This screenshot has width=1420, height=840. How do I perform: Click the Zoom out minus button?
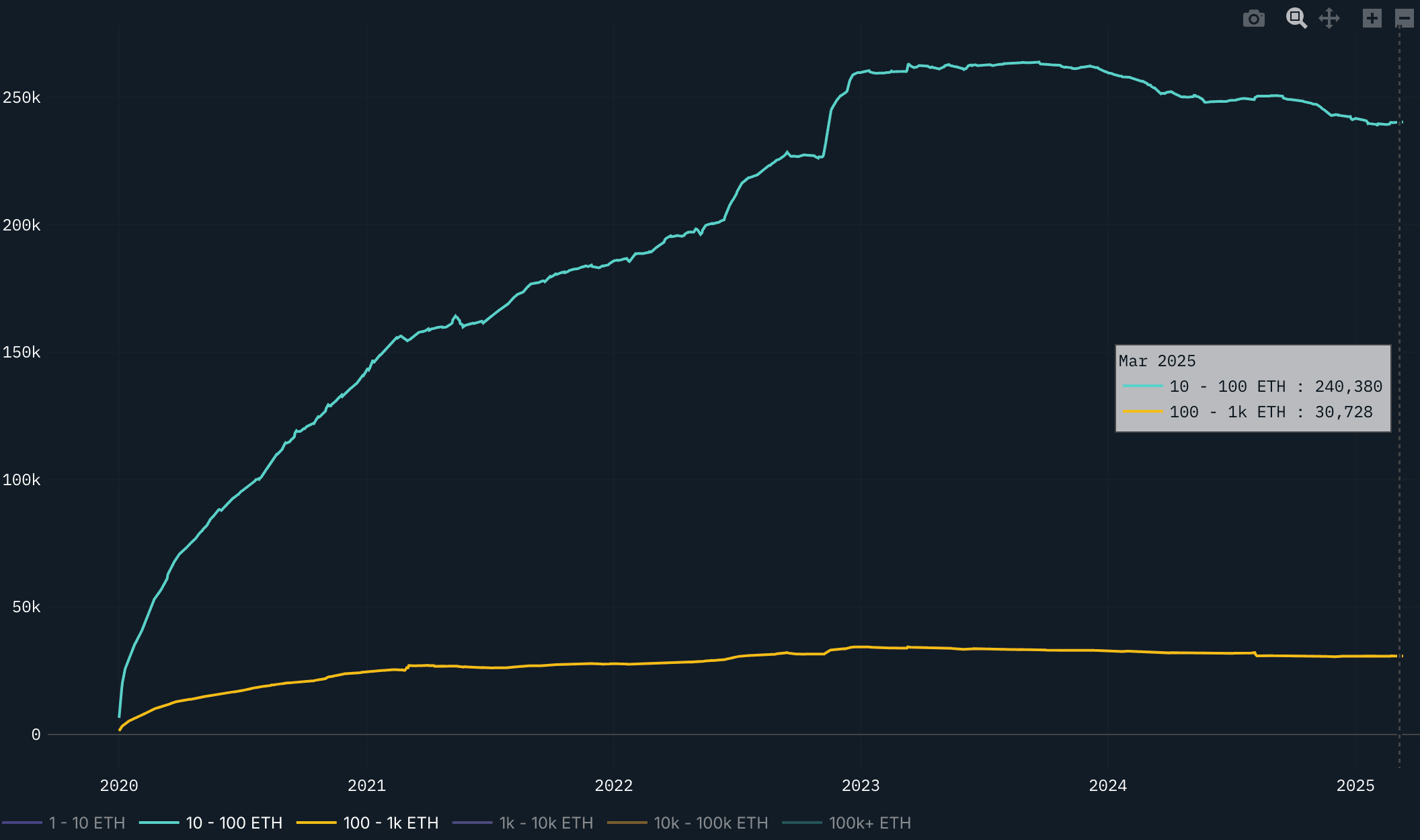point(1404,18)
